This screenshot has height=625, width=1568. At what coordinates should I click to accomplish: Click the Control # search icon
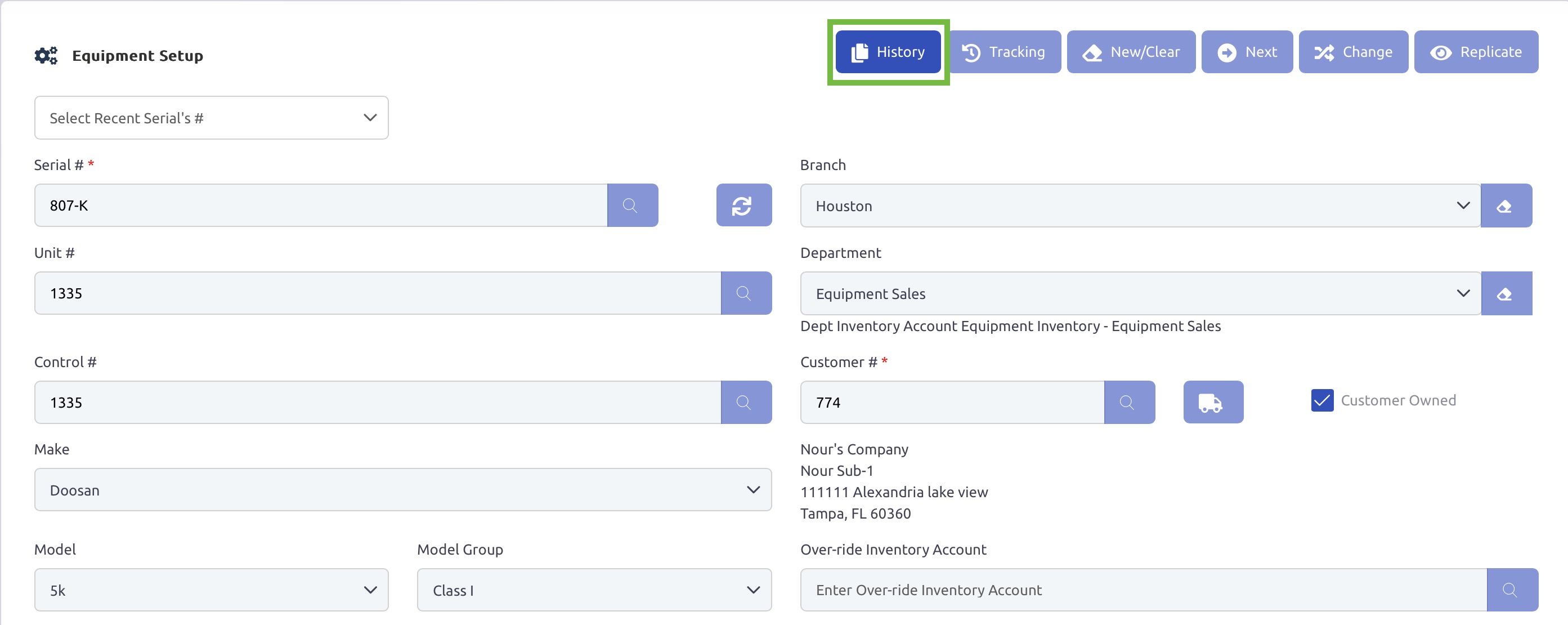[x=746, y=402]
